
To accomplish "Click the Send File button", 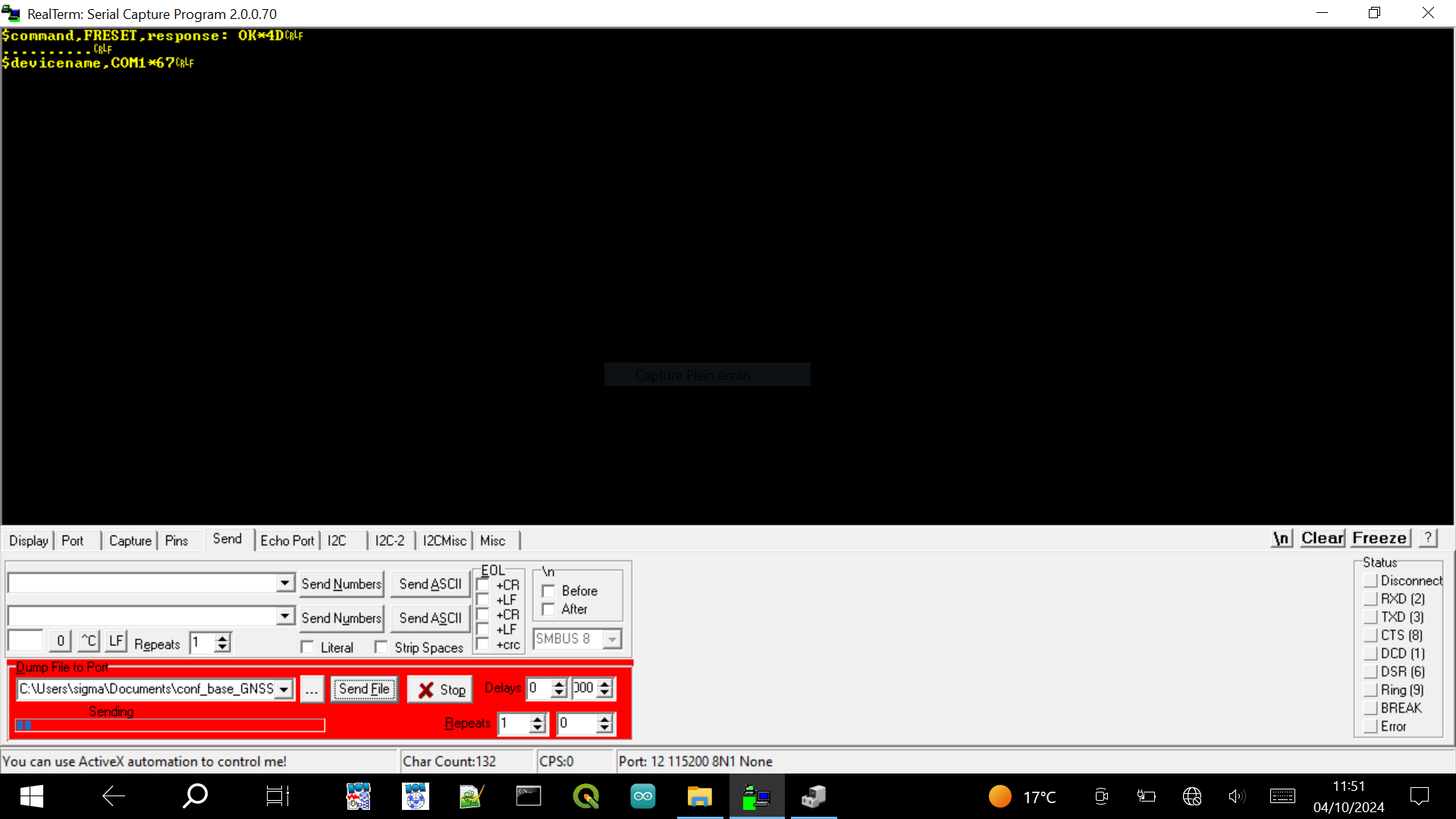I will click(x=364, y=689).
